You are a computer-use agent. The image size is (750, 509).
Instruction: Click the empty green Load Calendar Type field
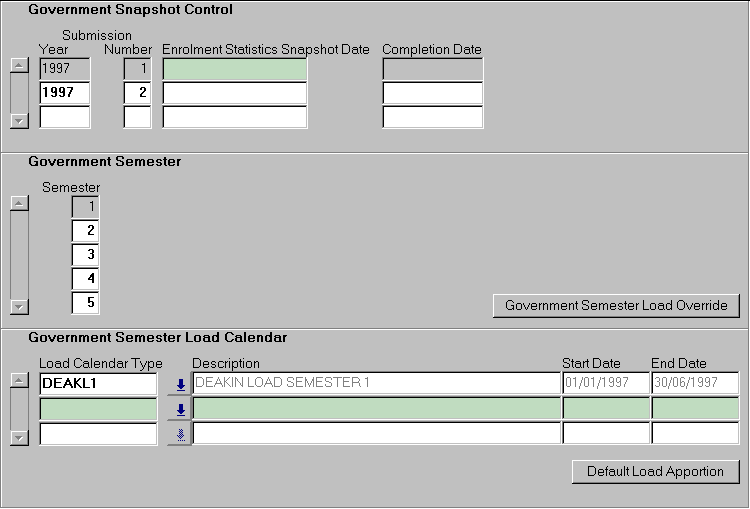tap(98, 409)
